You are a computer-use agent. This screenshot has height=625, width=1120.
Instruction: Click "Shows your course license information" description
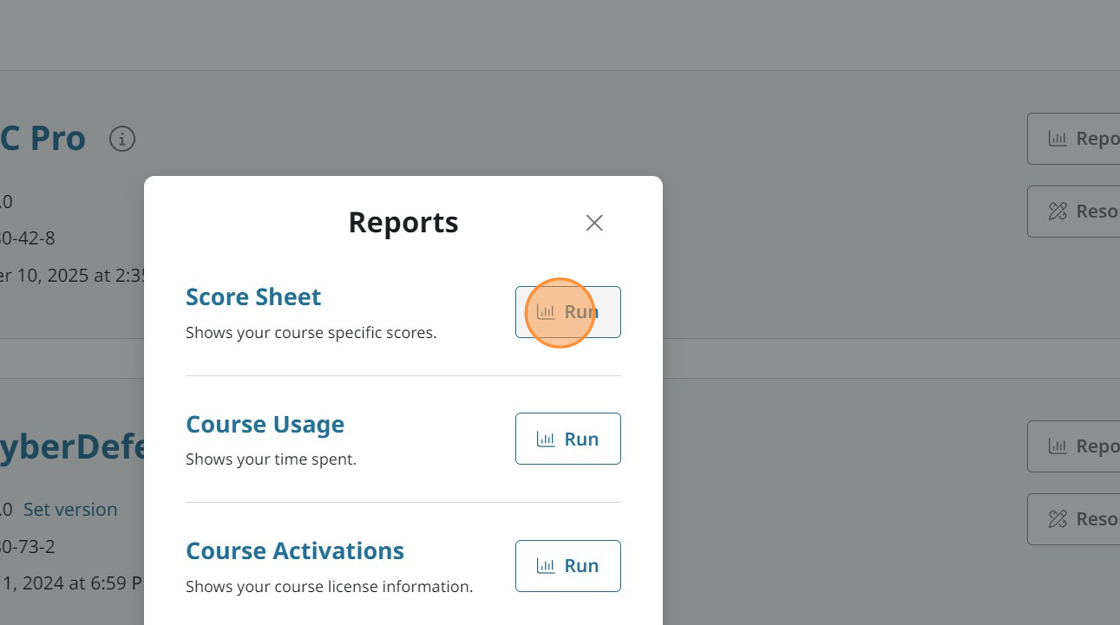(329, 587)
